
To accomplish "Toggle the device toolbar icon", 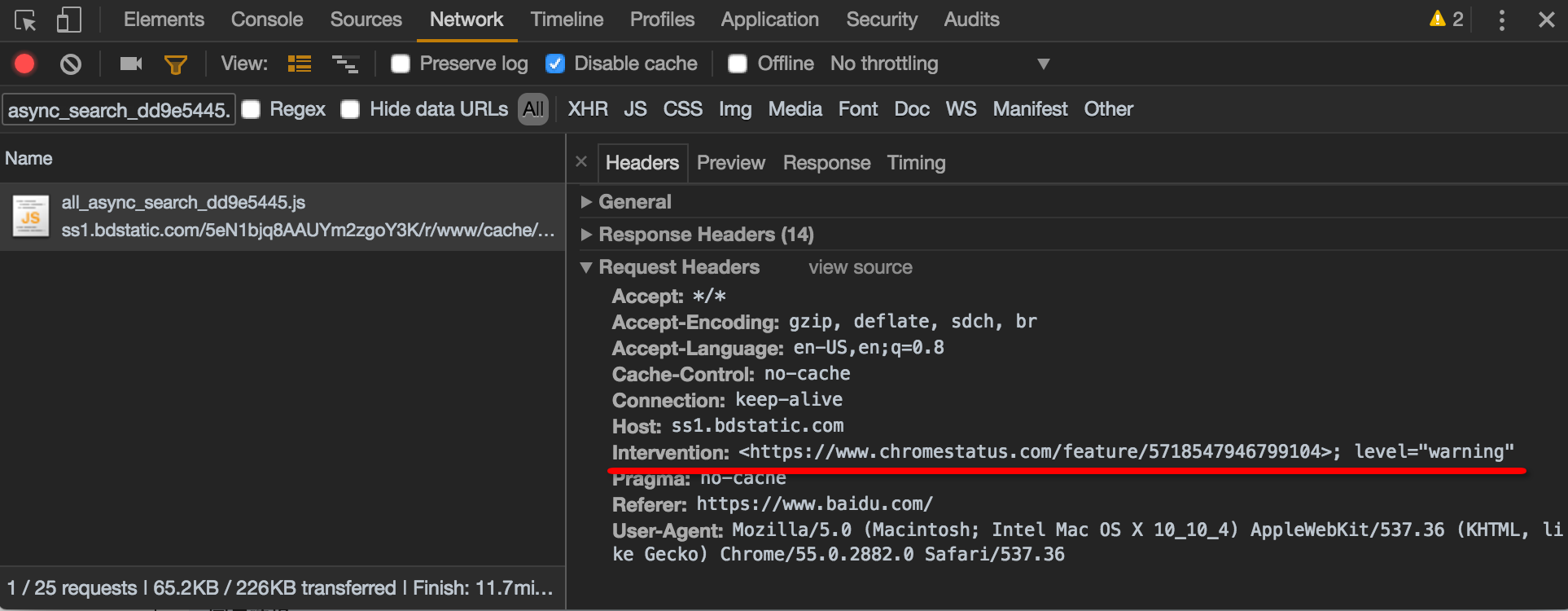I will point(69,20).
